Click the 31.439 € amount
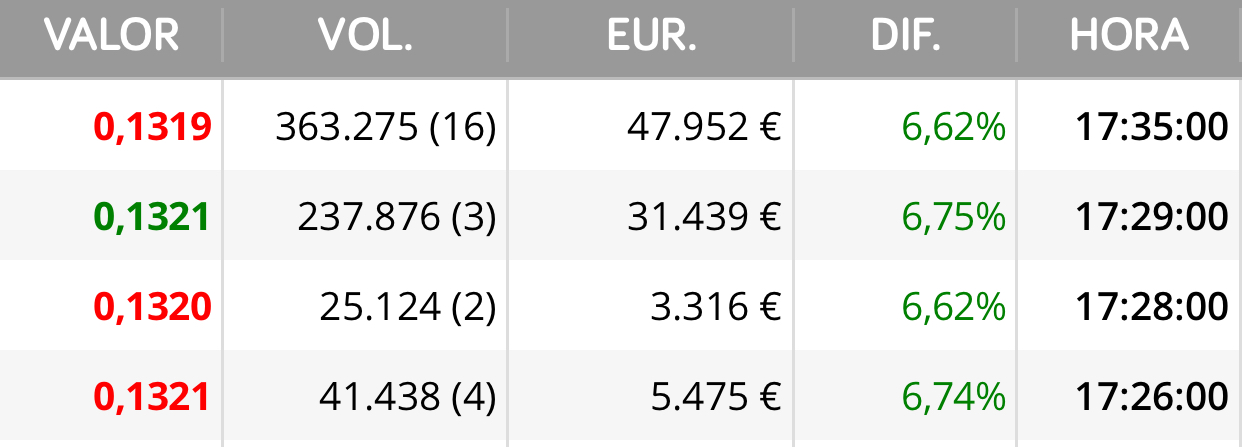 (704, 217)
